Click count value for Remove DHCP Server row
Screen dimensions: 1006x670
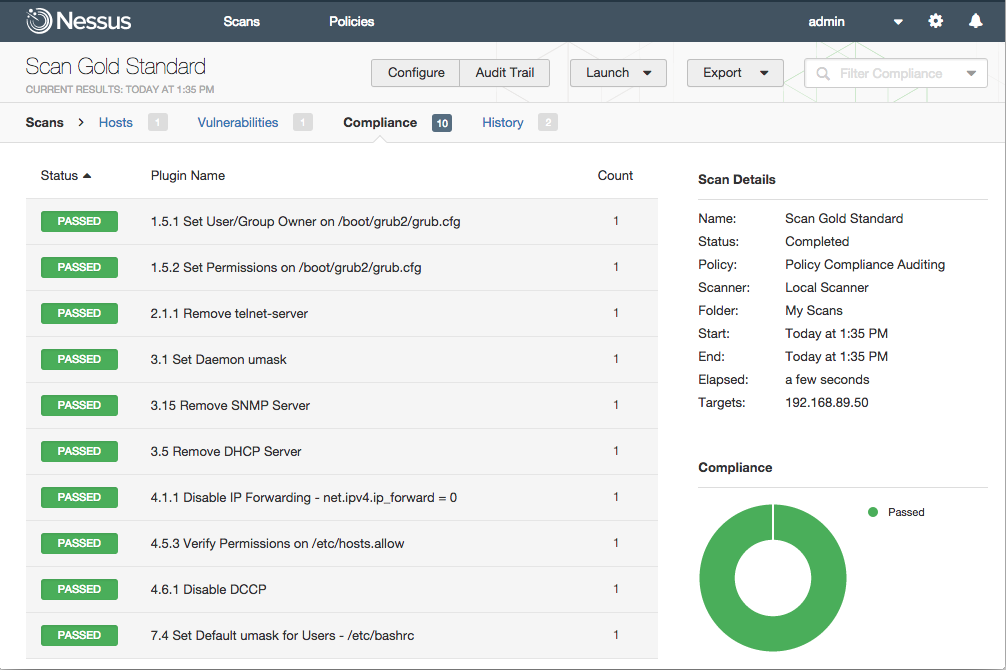pyautogui.click(x=616, y=451)
